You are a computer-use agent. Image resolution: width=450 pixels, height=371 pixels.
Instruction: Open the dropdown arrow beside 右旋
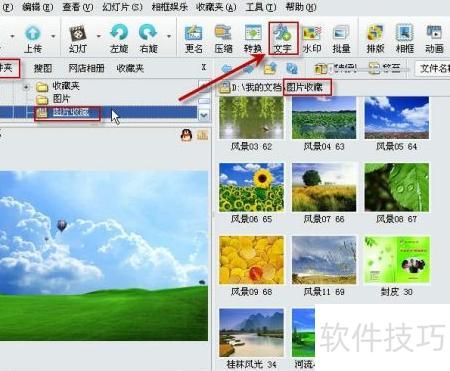169,36
